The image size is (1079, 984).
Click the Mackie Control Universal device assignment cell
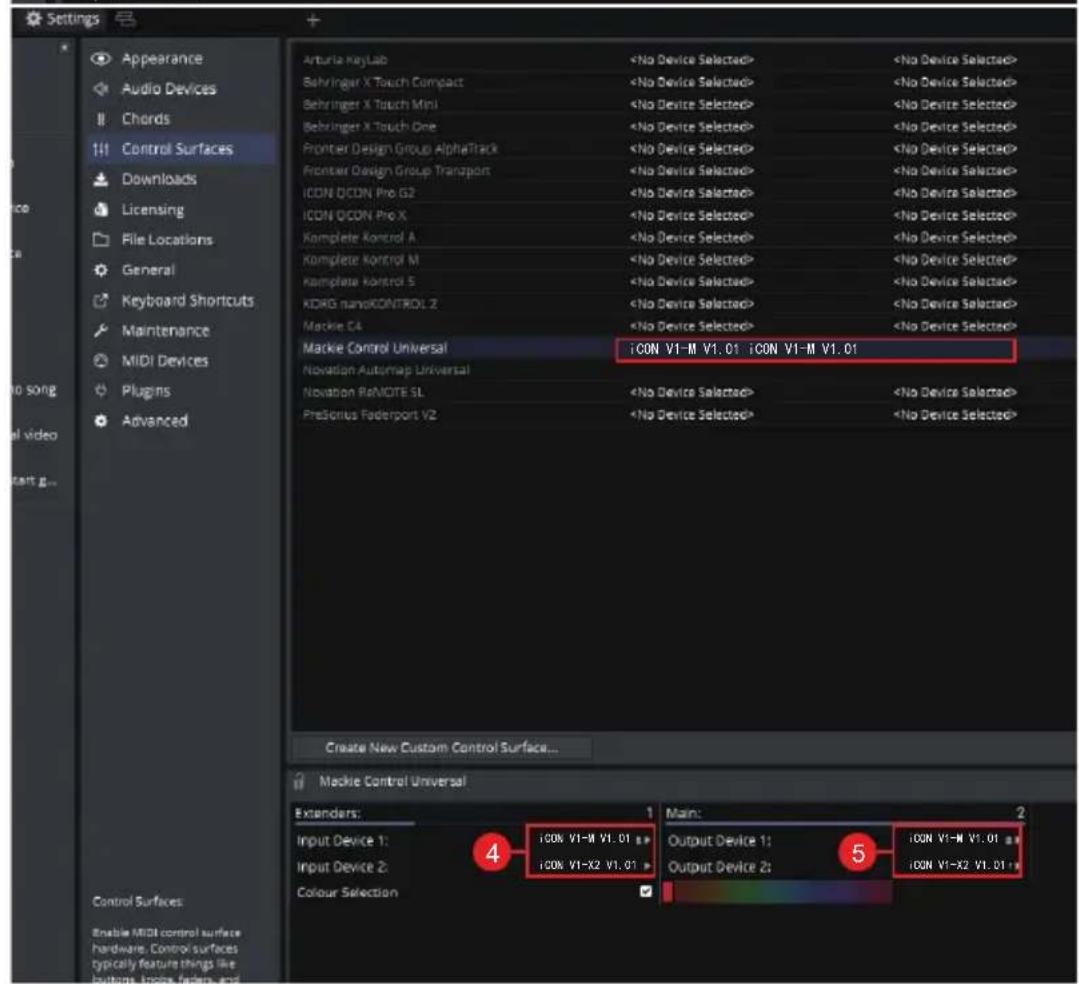click(815, 350)
